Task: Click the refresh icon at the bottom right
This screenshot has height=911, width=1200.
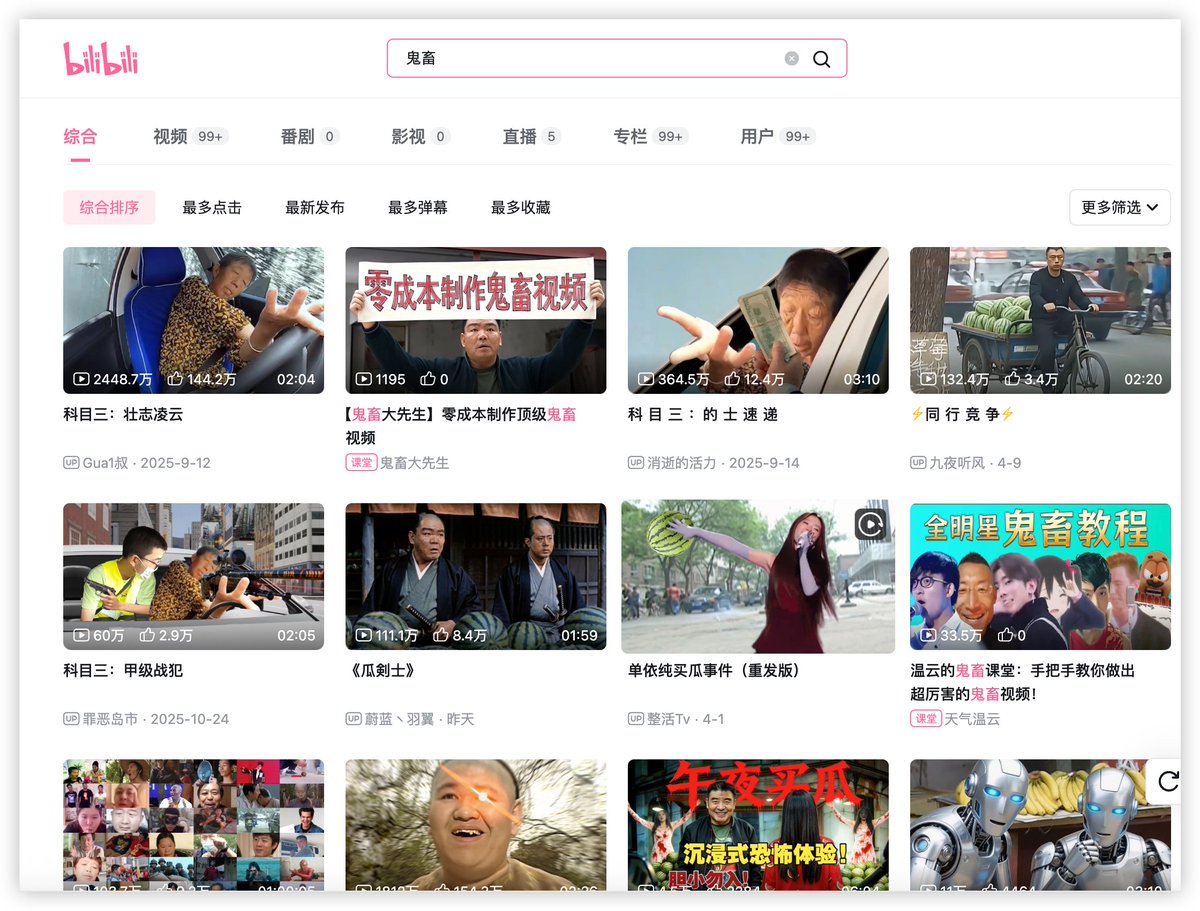Action: [x=1167, y=783]
